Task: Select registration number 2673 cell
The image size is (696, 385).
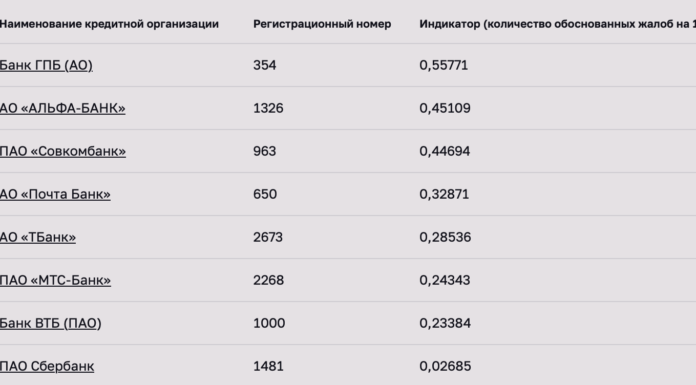Action: [x=268, y=237]
